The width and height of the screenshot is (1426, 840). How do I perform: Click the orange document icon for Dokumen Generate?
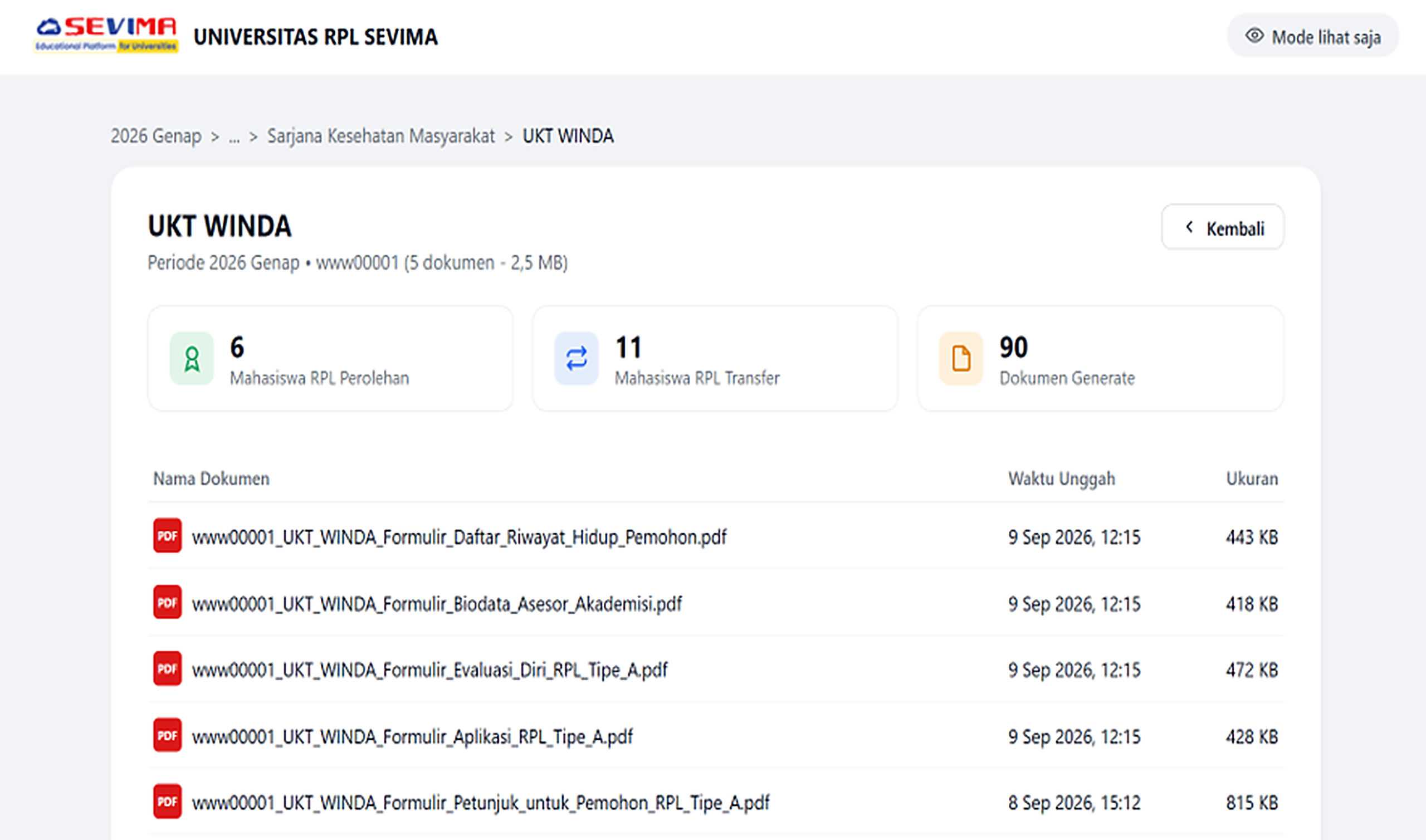click(x=961, y=358)
